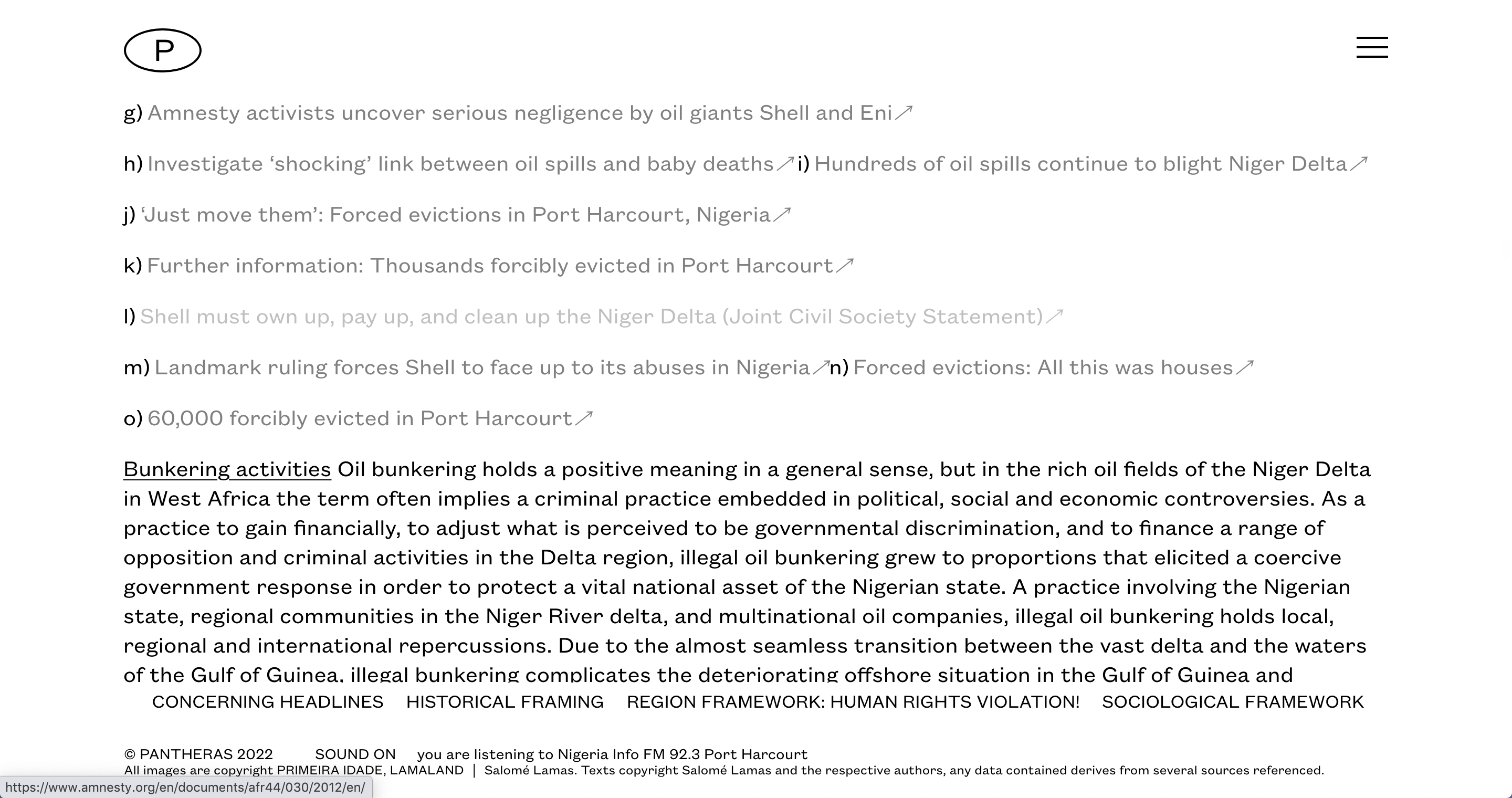Select Sociological Framework section
The height and width of the screenshot is (798, 1512).
[x=1233, y=702]
